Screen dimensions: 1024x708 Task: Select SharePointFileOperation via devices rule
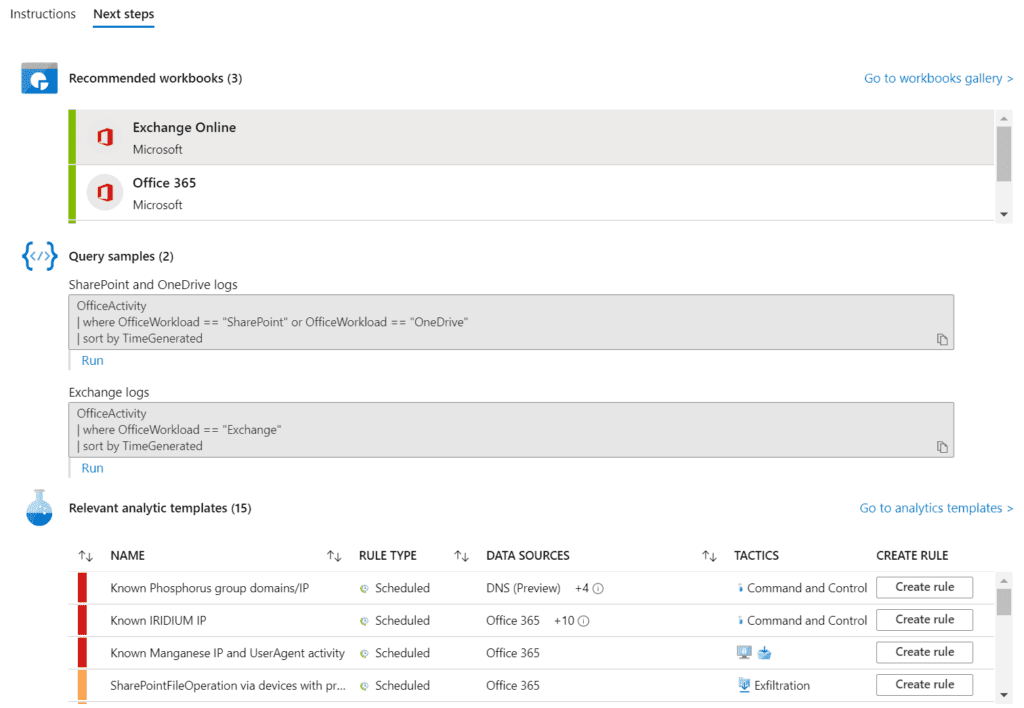click(x=228, y=686)
